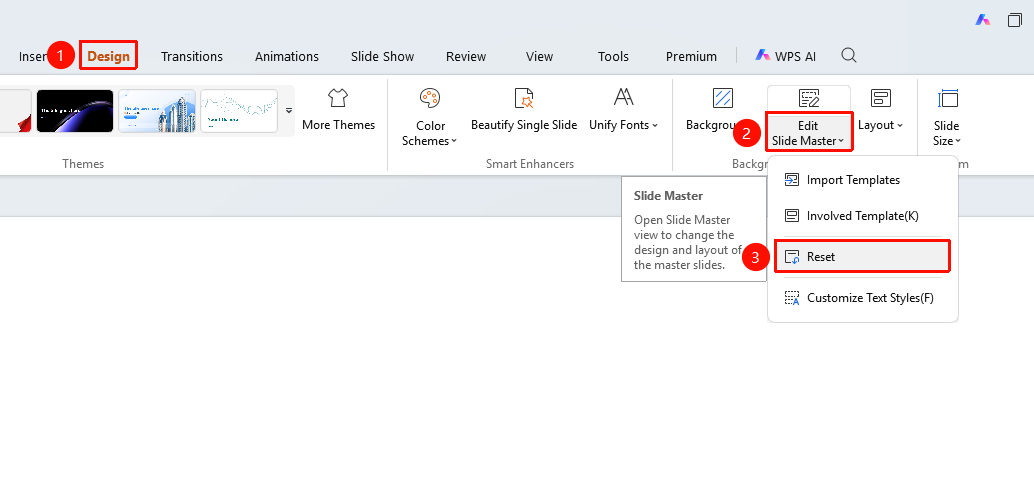Screen dimensions: 1034x478
Task: Expand the themes gallery arrow
Action: click(289, 110)
